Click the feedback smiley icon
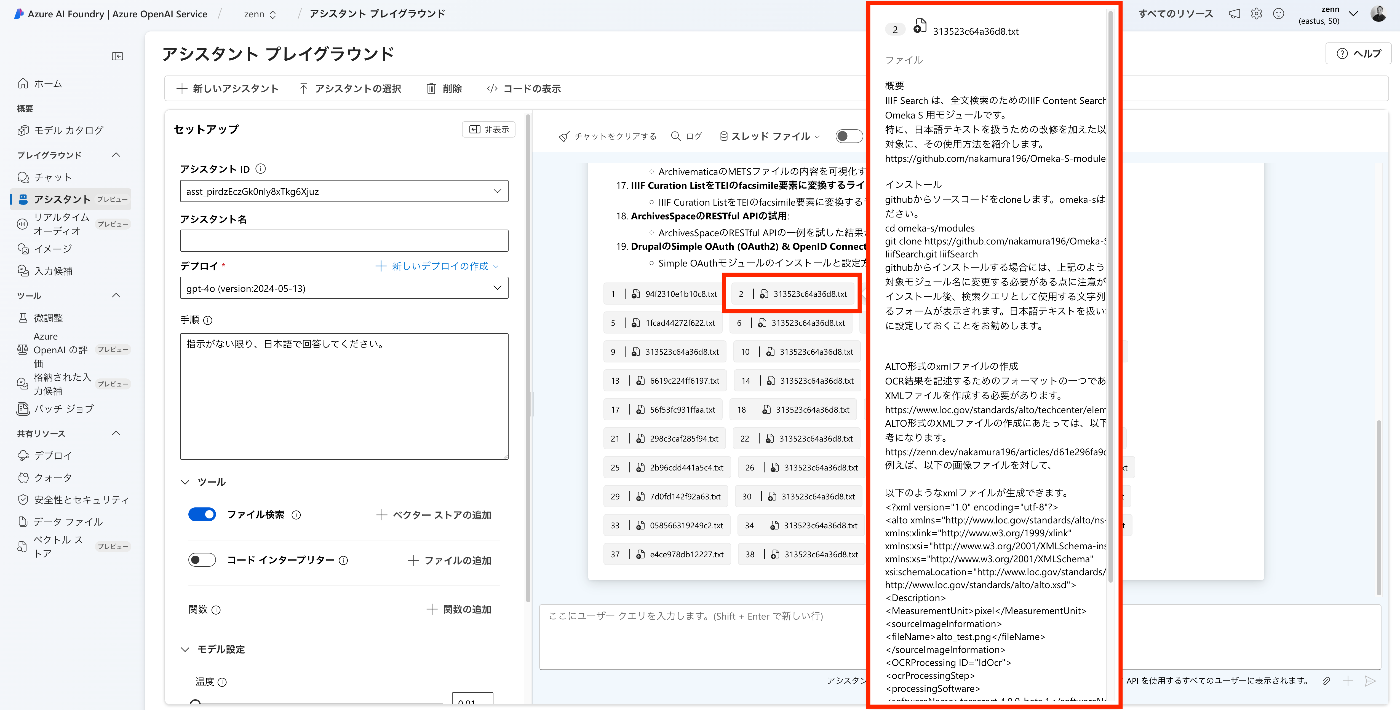1400x710 pixels. pos(1278,14)
